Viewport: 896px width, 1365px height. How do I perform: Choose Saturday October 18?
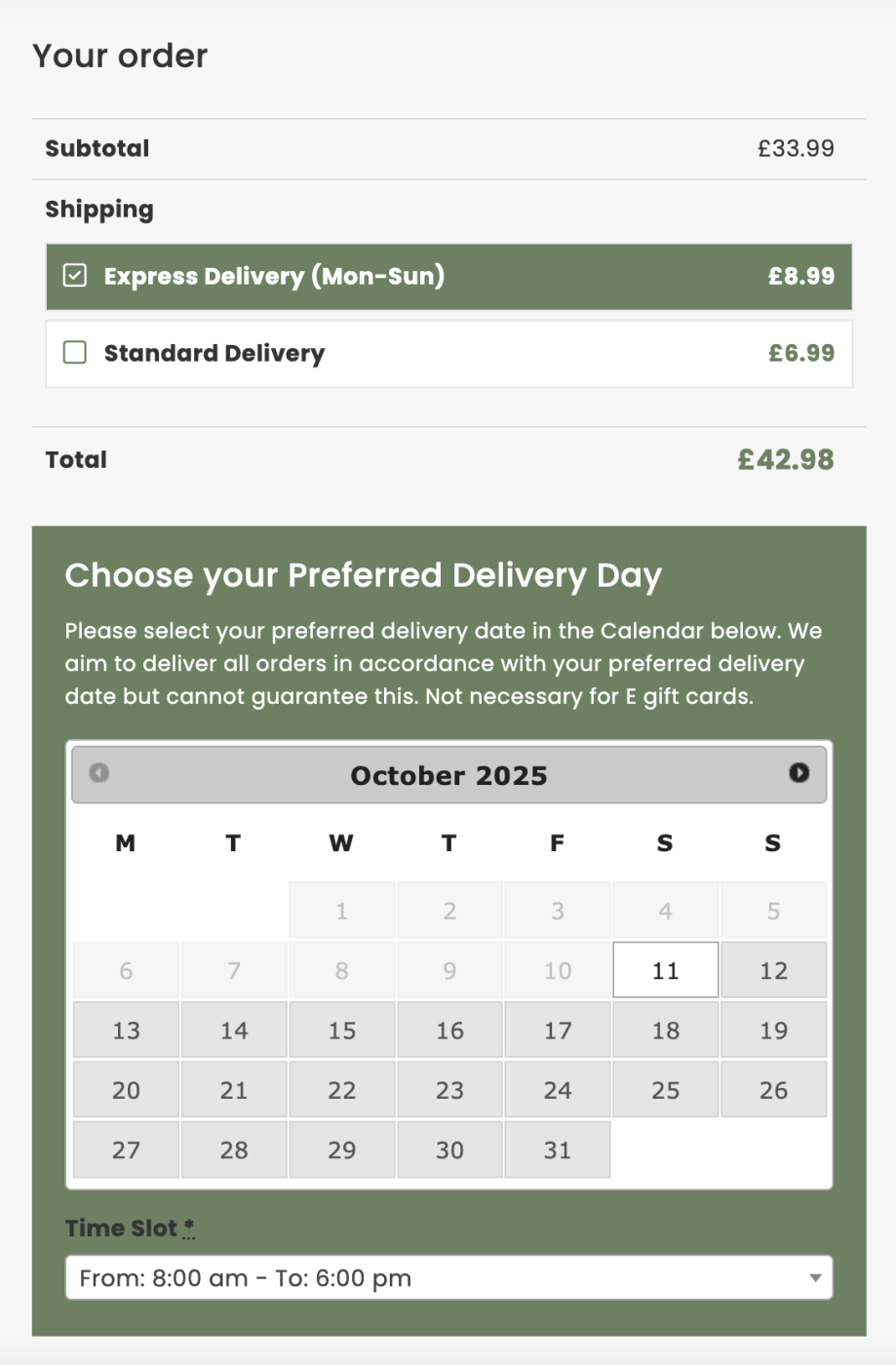pyautogui.click(x=665, y=1031)
